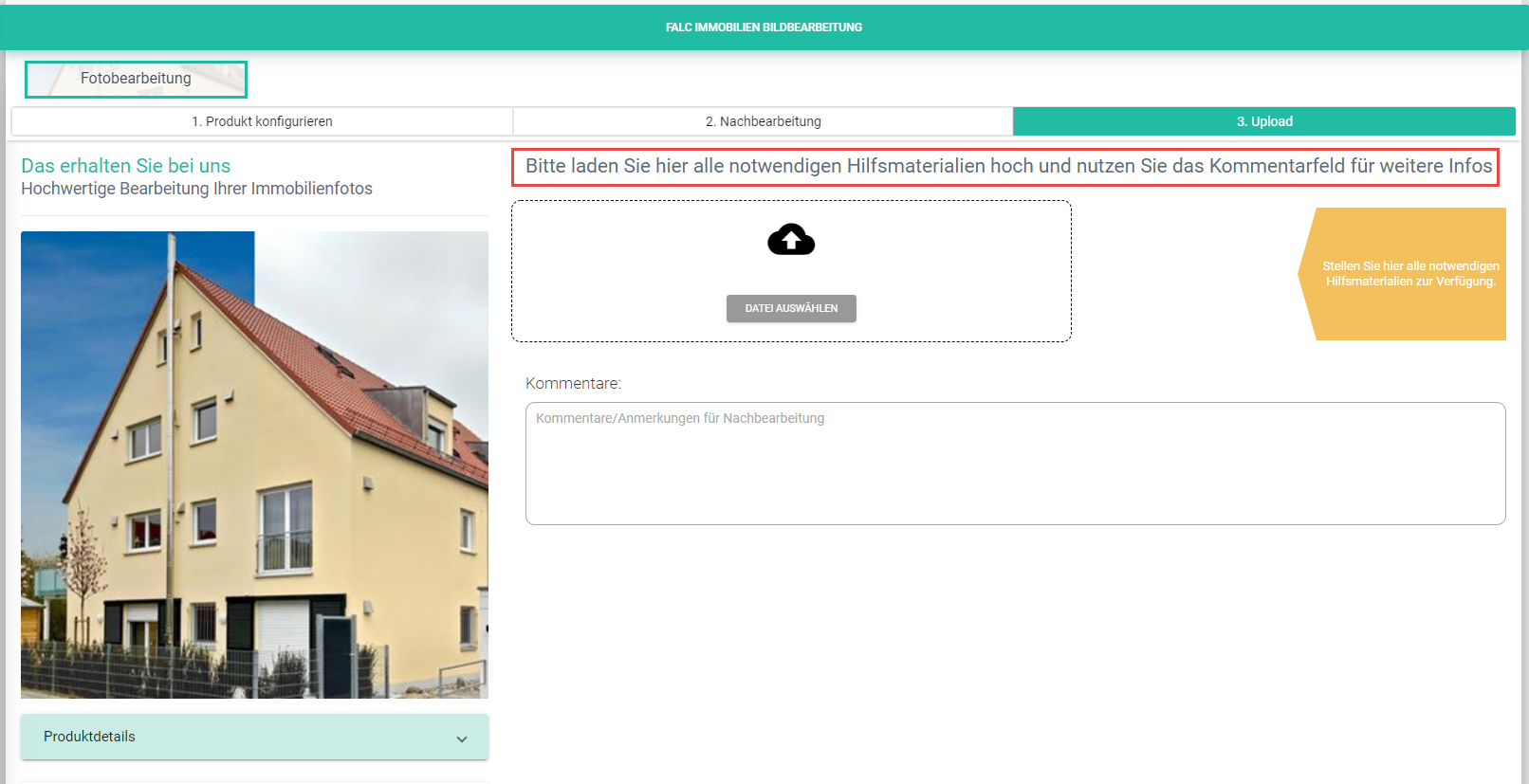
Task: Expand Produktdetails using the chevron arrow
Action: pyautogui.click(x=462, y=738)
